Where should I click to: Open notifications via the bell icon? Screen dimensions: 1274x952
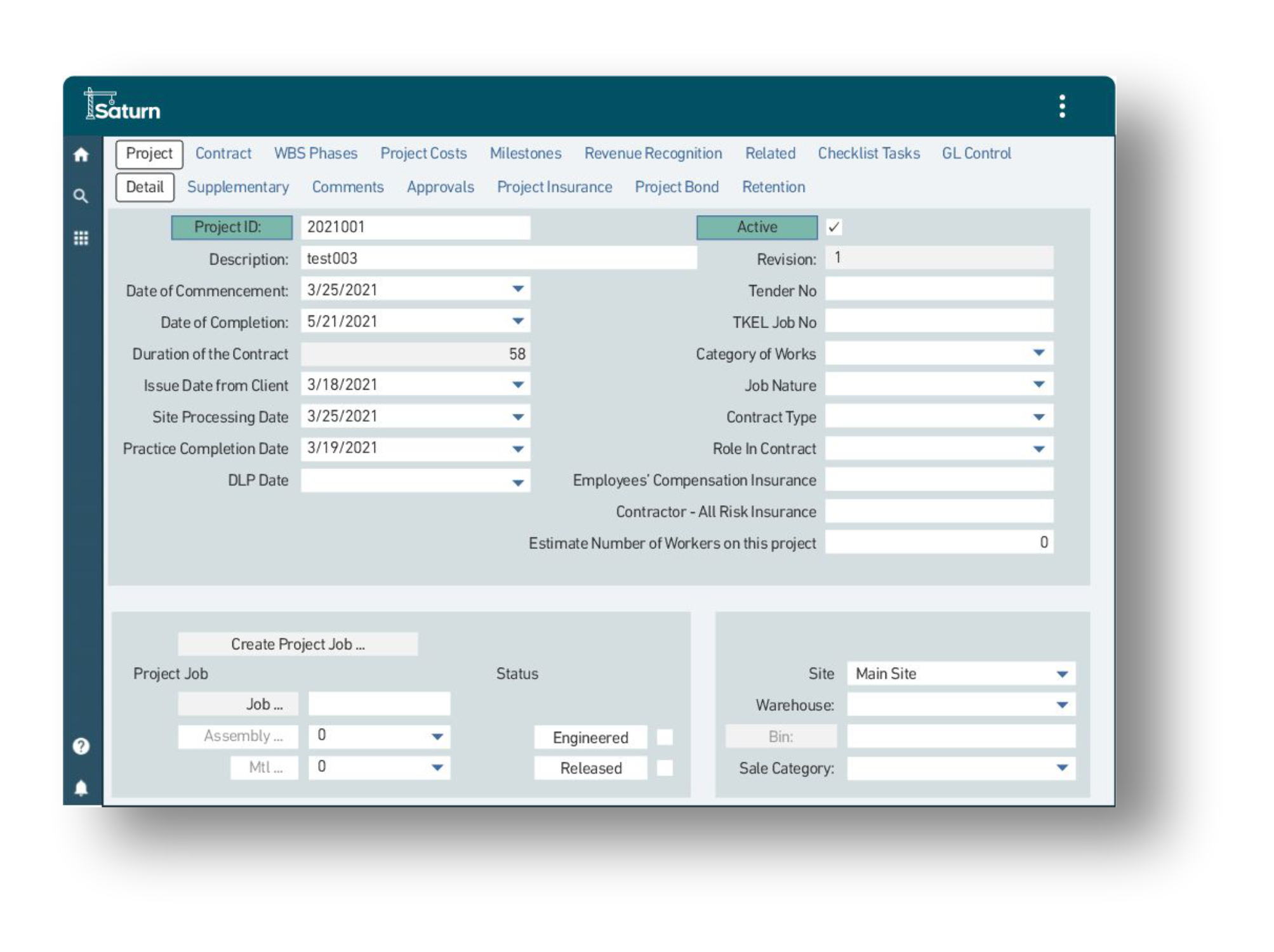click(x=80, y=787)
